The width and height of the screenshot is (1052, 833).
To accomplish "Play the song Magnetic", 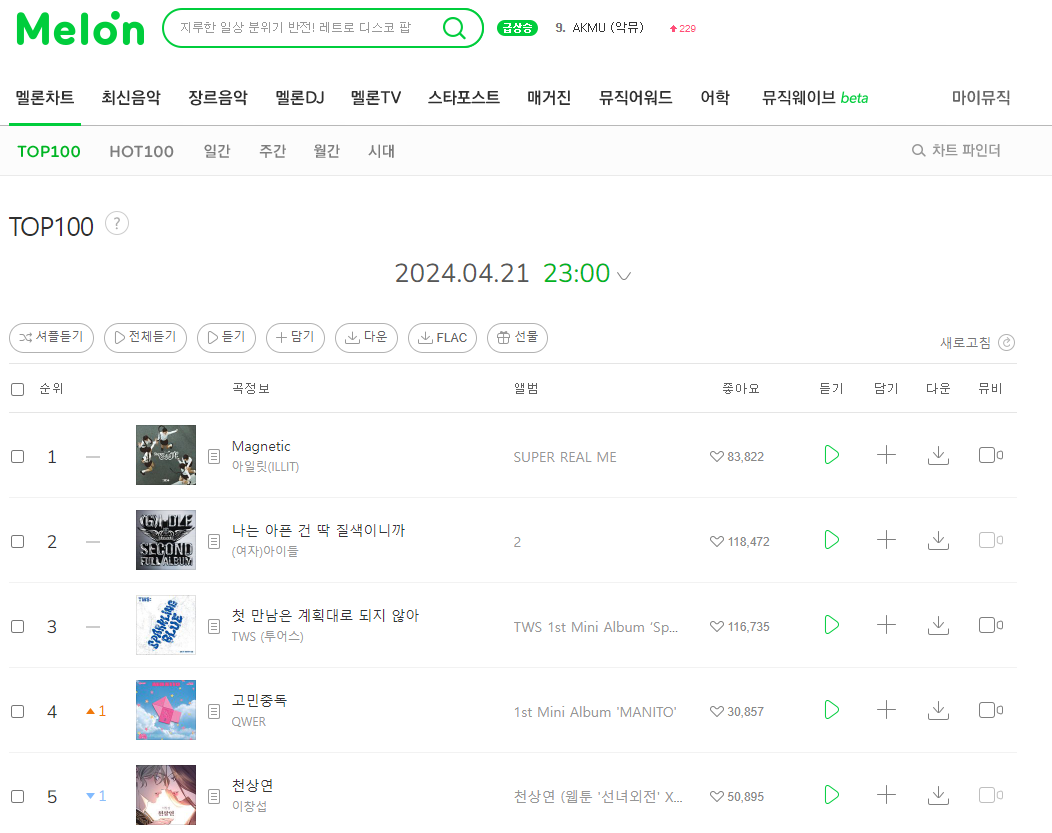I will point(831,455).
